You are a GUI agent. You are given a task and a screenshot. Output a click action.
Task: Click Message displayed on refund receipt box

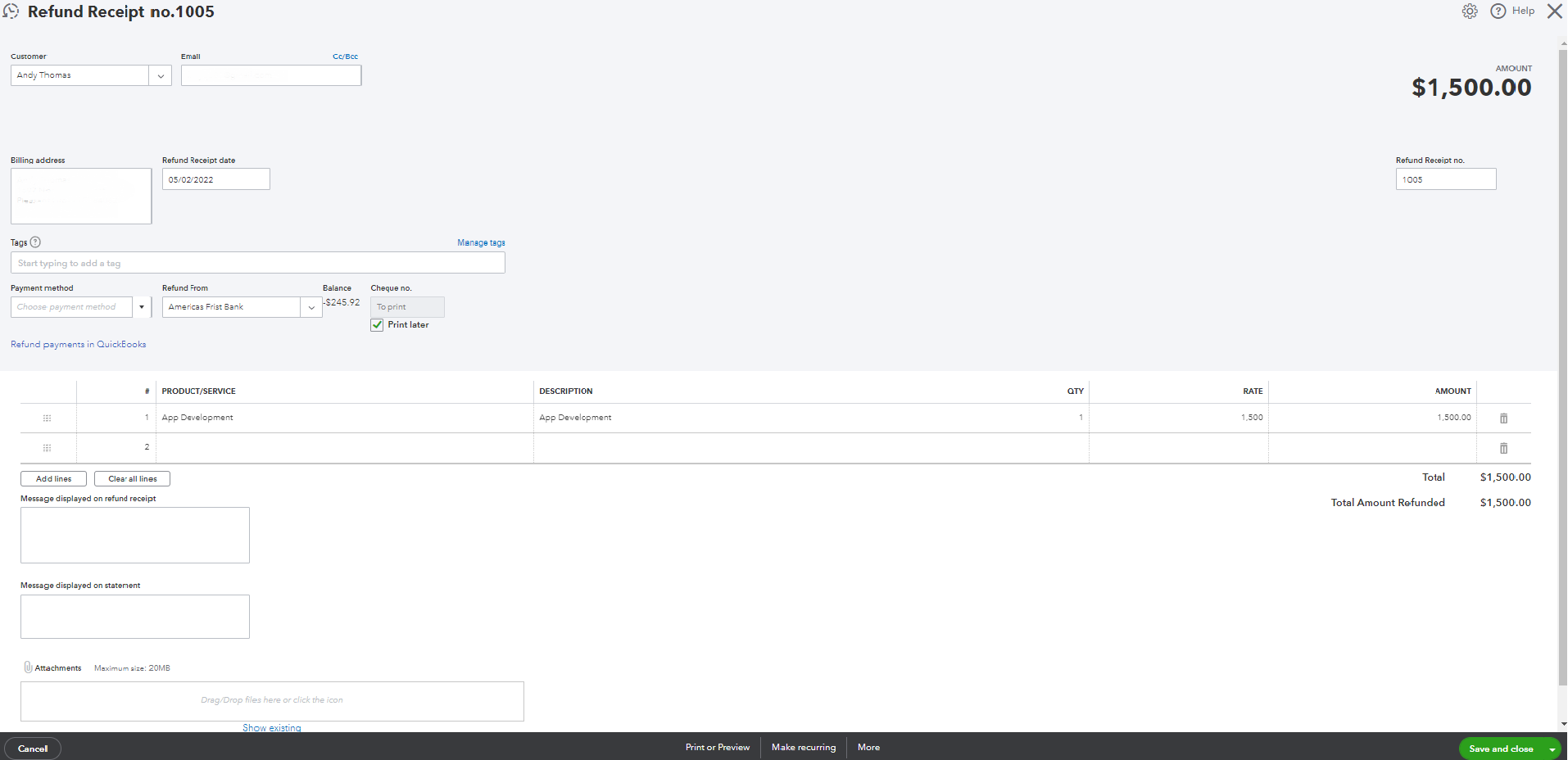pyautogui.click(x=135, y=536)
